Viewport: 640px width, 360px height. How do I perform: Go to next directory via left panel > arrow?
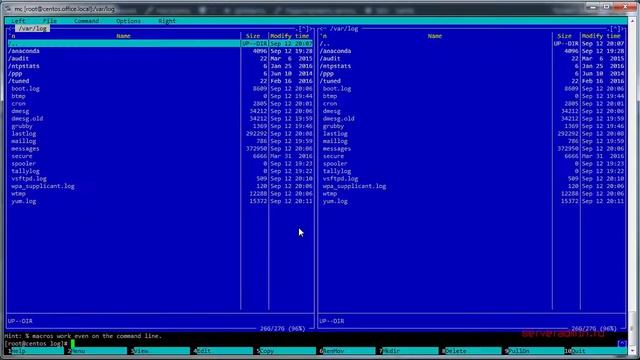311,29
